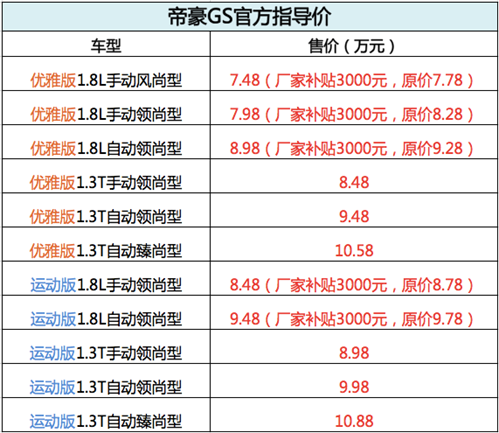Select the 运动版1.3T手动领尚型 row
This screenshot has height=433, width=499.
(x=250, y=353)
